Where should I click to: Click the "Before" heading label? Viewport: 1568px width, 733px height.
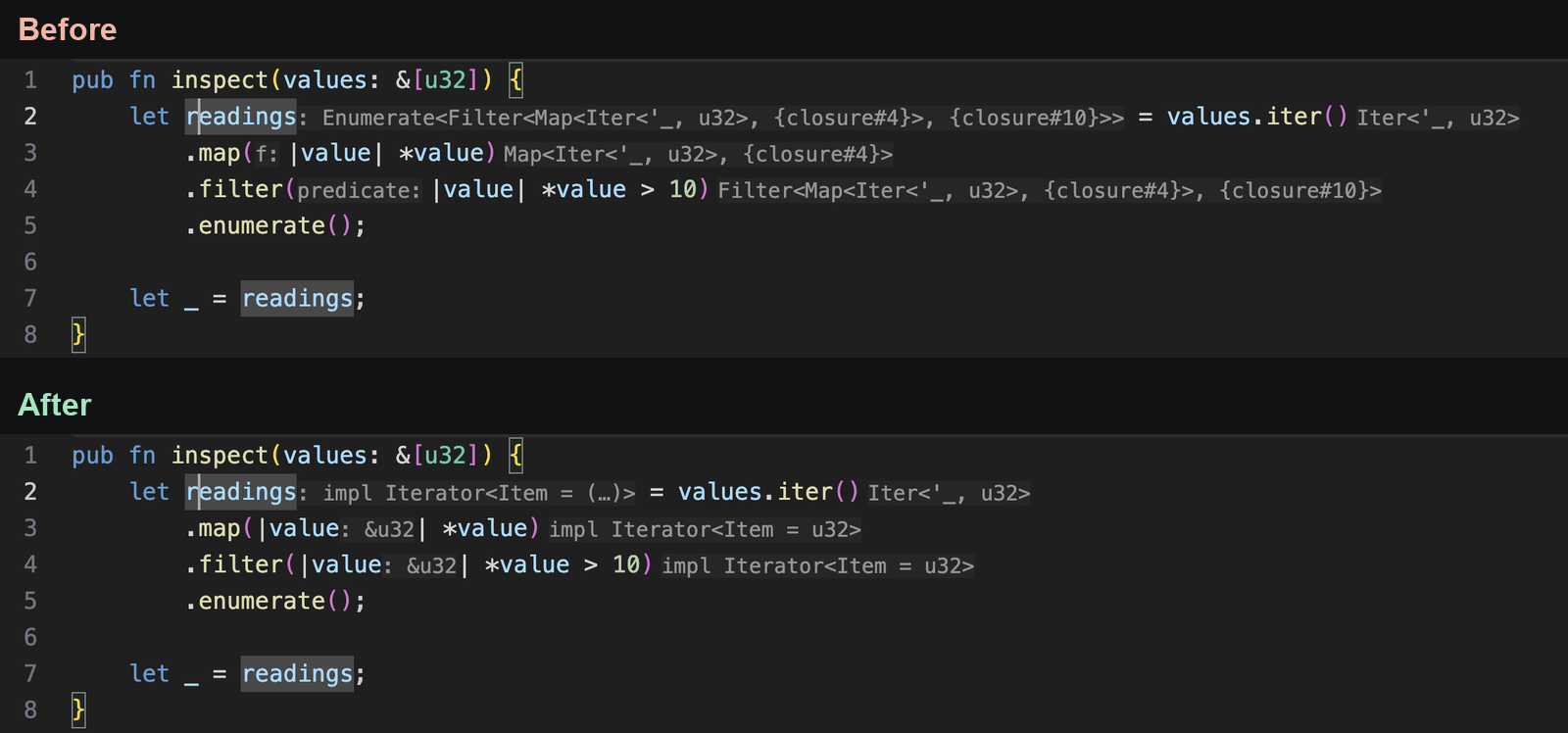coord(68,29)
